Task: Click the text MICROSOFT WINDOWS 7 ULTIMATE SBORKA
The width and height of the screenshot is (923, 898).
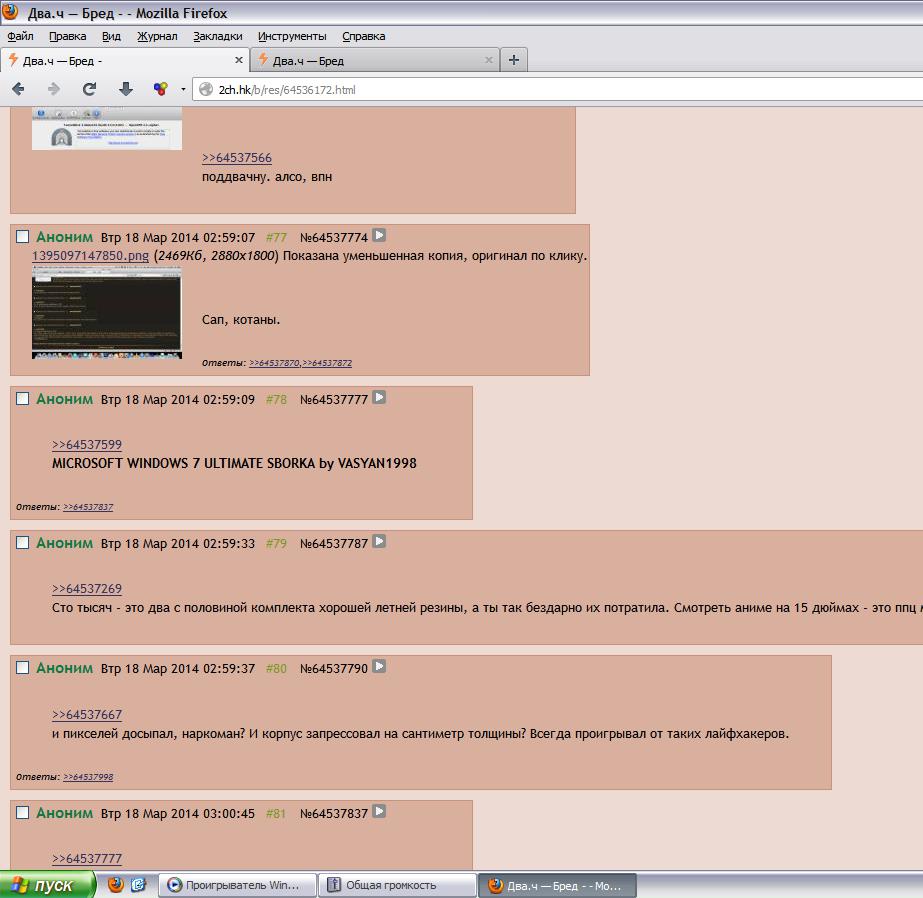Action: coord(184,463)
